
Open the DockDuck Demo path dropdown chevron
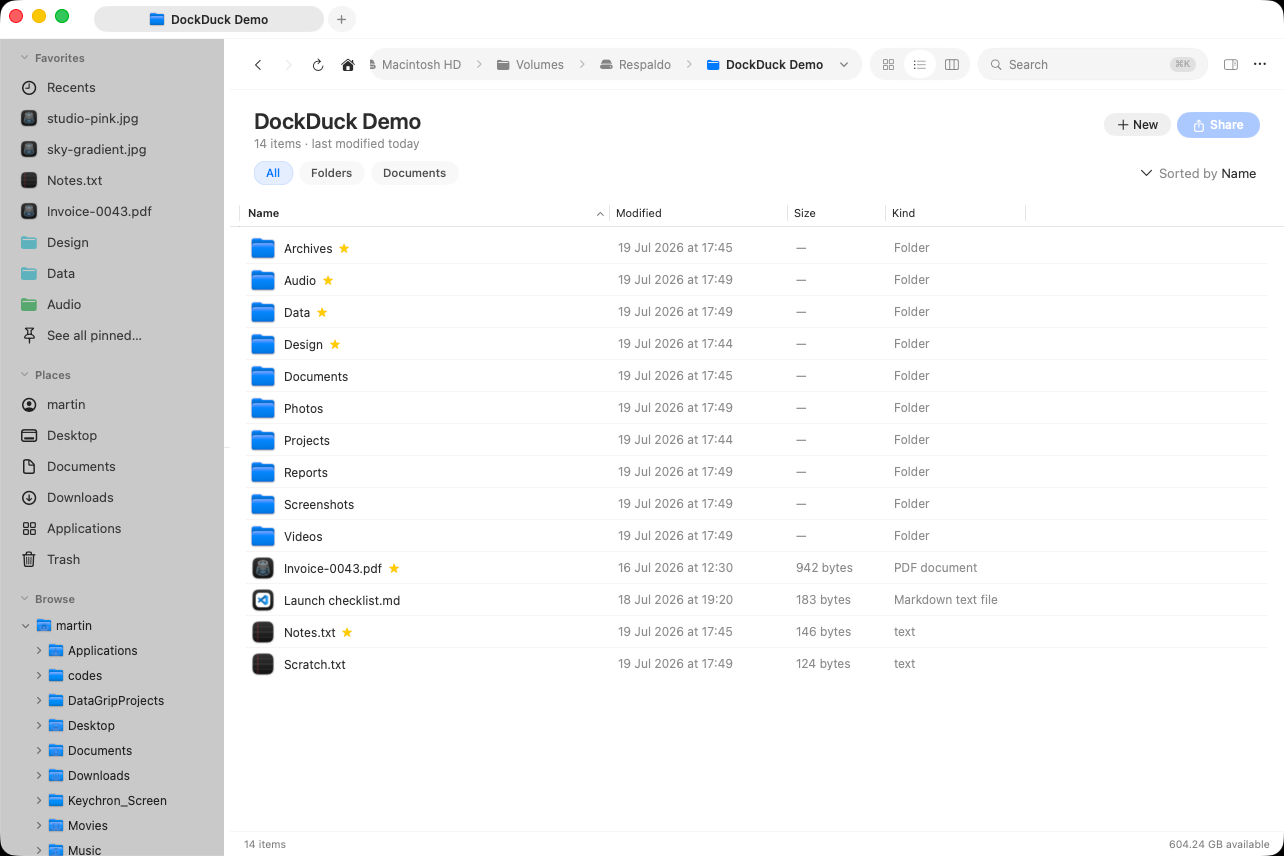point(844,65)
